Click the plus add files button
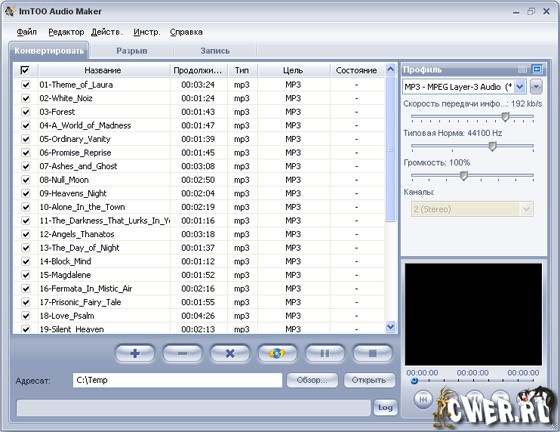The height and width of the screenshot is (432, 560). point(135,353)
